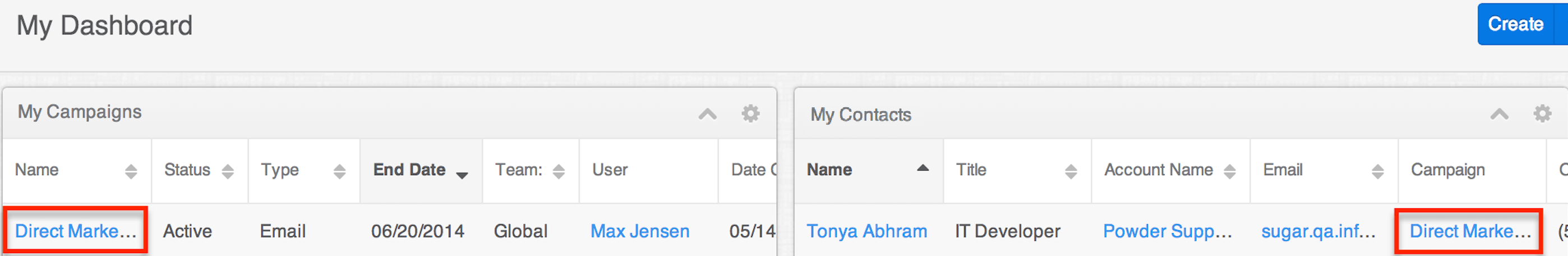Open Direct Marketing campaign in My Campaigns
Screen dimensions: 1568x256
coord(76,231)
